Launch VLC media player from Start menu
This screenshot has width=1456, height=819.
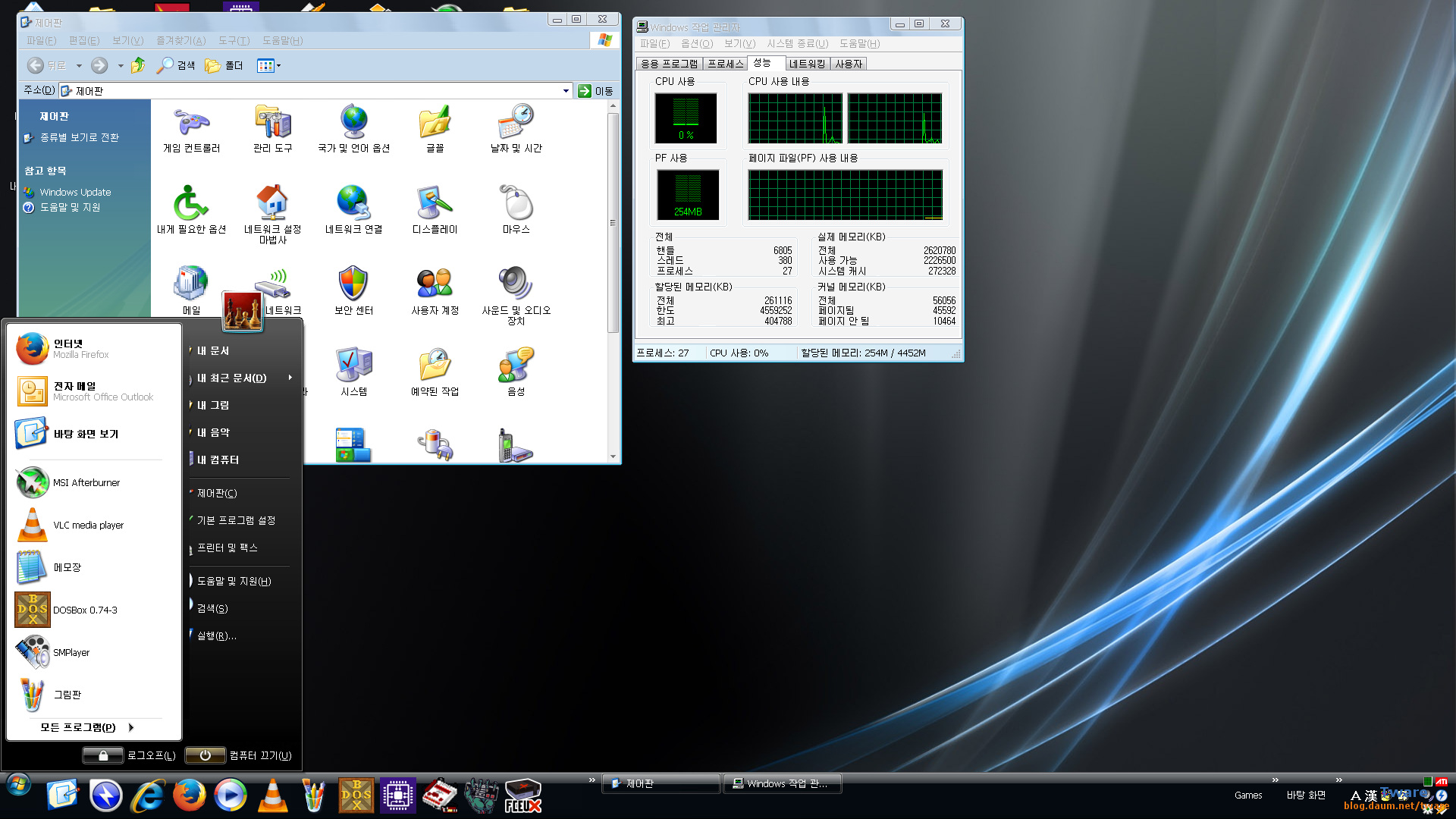coord(88,525)
